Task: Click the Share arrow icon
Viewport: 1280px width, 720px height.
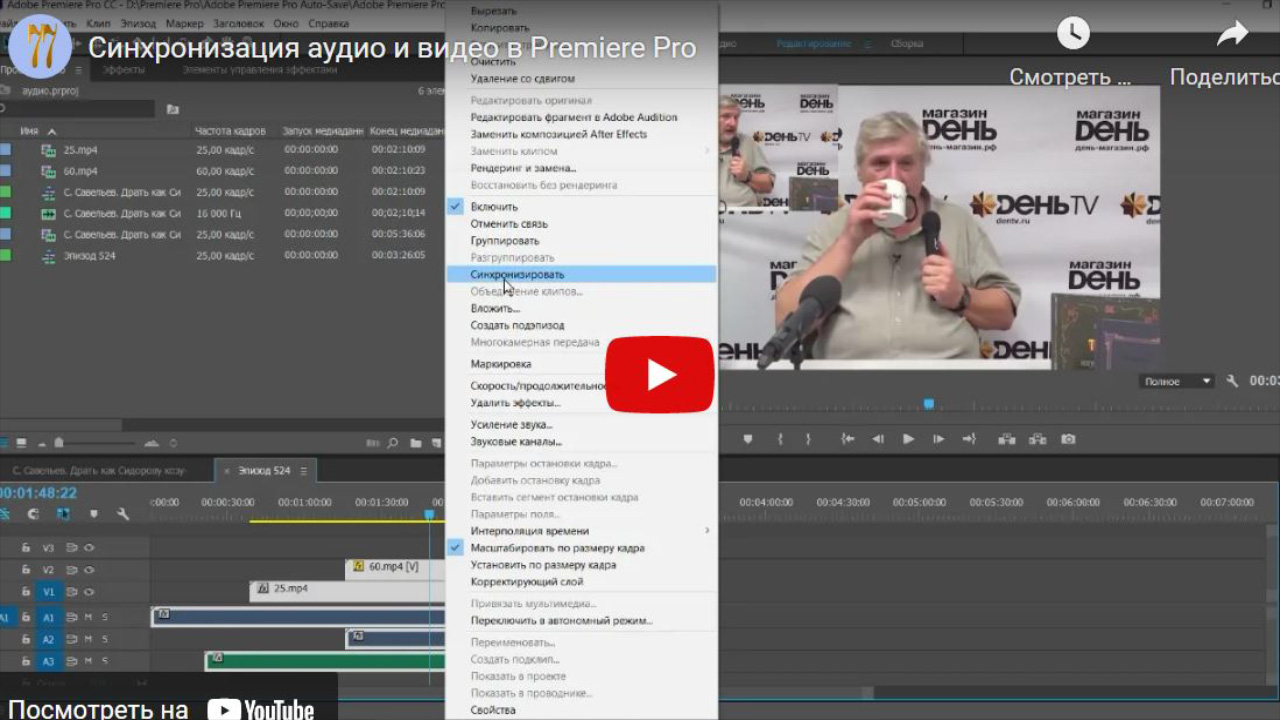Action: coord(1232,34)
